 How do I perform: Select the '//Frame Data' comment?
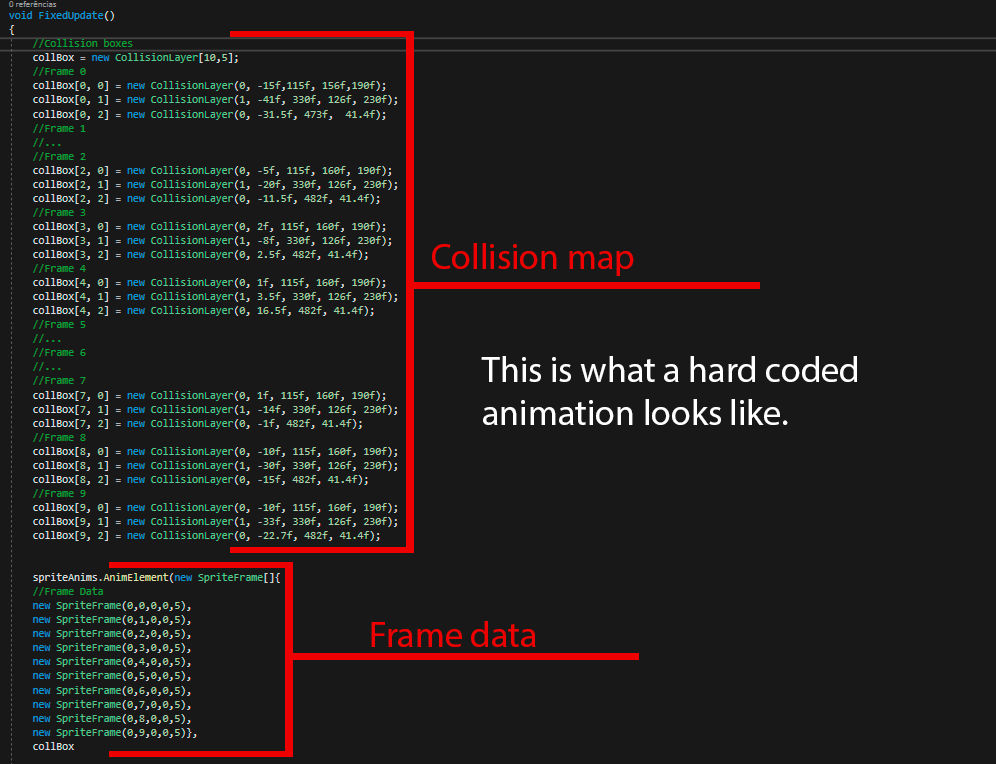tap(68, 591)
